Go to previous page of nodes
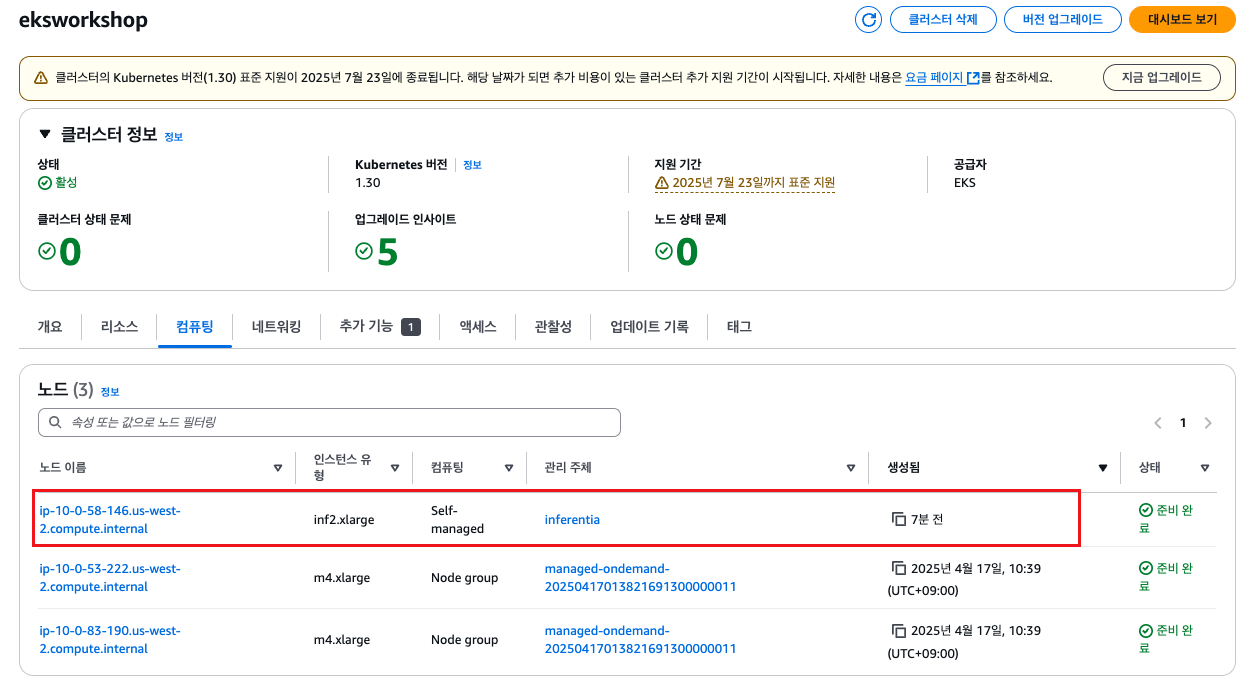 pos(1158,423)
